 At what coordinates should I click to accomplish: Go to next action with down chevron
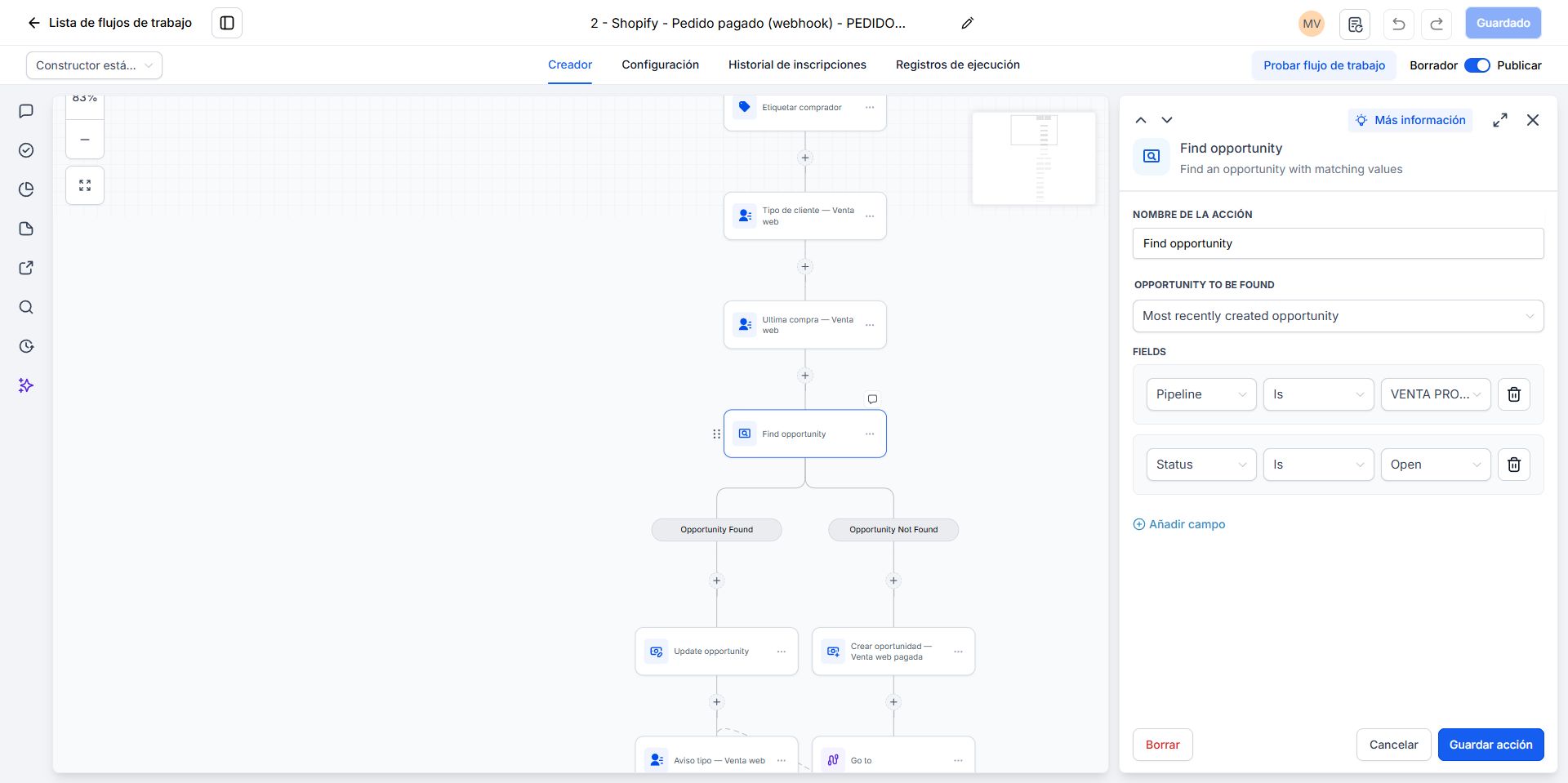click(x=1167, y=120)
